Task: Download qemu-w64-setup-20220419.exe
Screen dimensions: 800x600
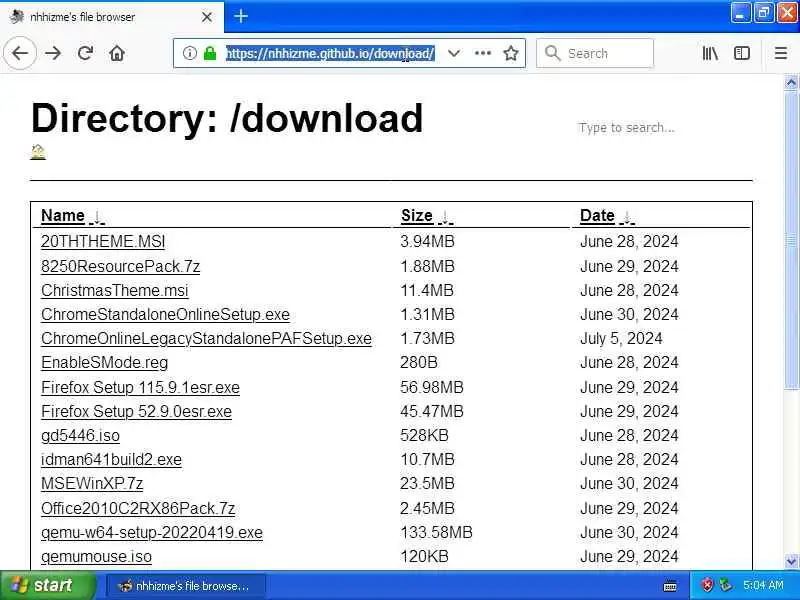Action: (152, 532)
